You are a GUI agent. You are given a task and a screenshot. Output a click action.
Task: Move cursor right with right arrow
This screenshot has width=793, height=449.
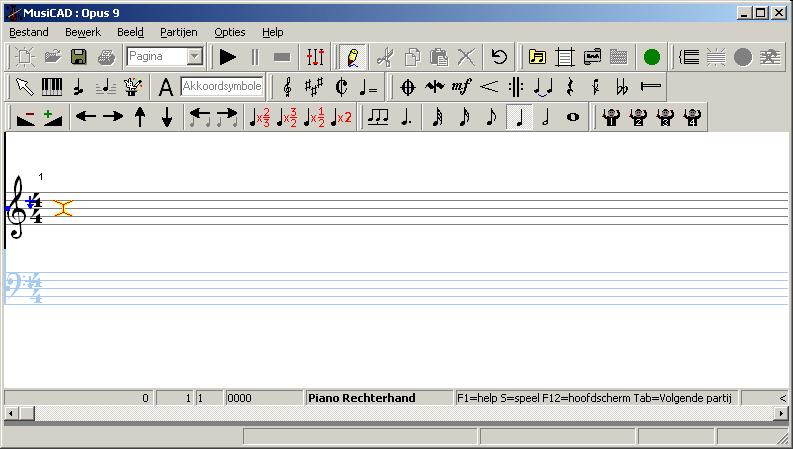[x=113, y=117]
